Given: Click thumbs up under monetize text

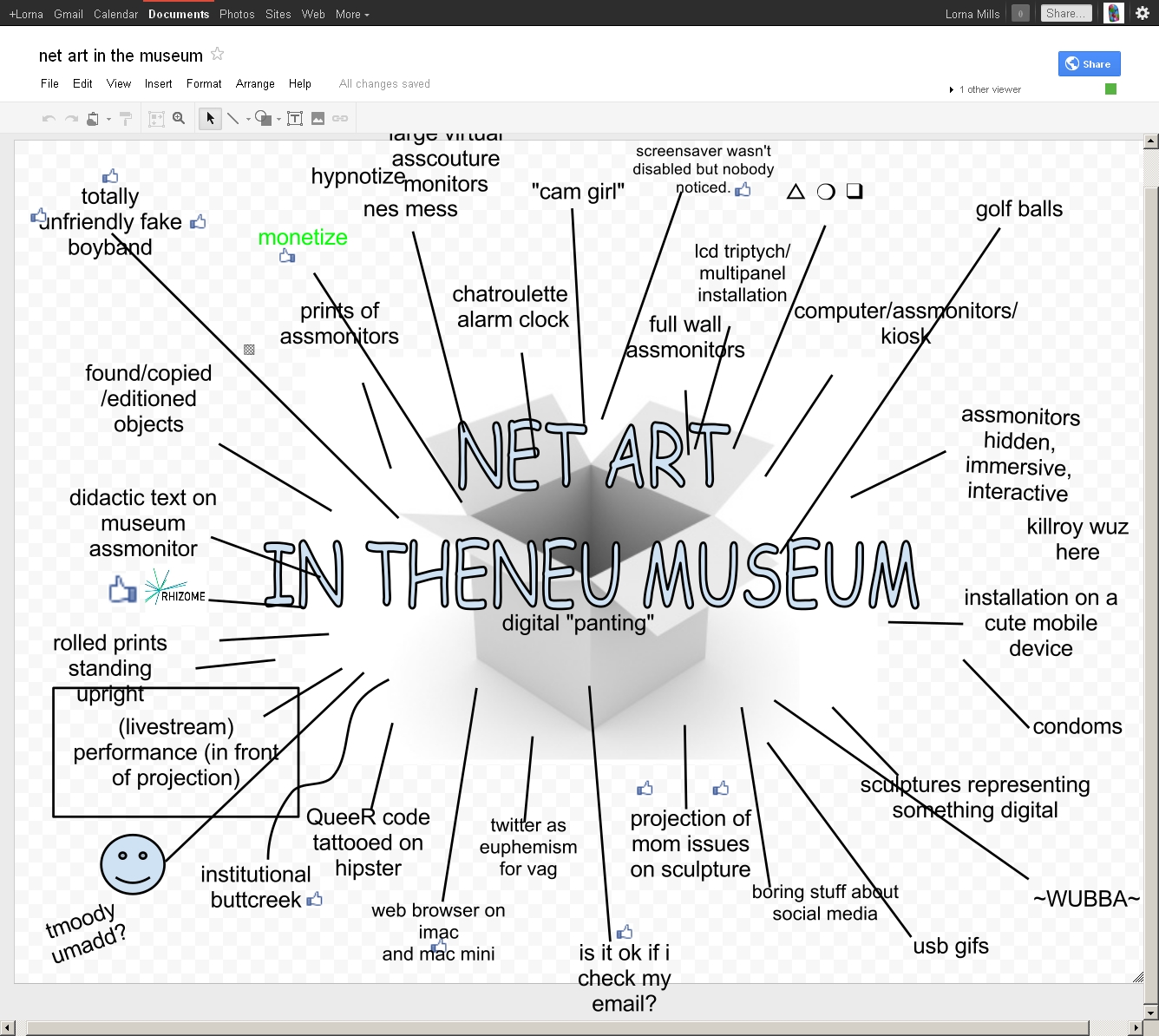Looking at the screenshot, I should 287,256.
